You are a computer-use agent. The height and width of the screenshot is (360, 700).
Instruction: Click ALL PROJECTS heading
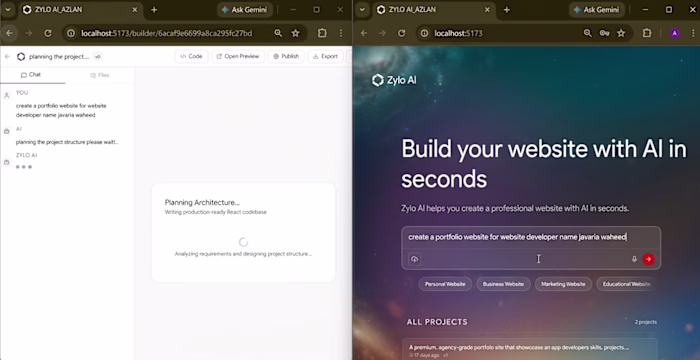coord(437,322)
